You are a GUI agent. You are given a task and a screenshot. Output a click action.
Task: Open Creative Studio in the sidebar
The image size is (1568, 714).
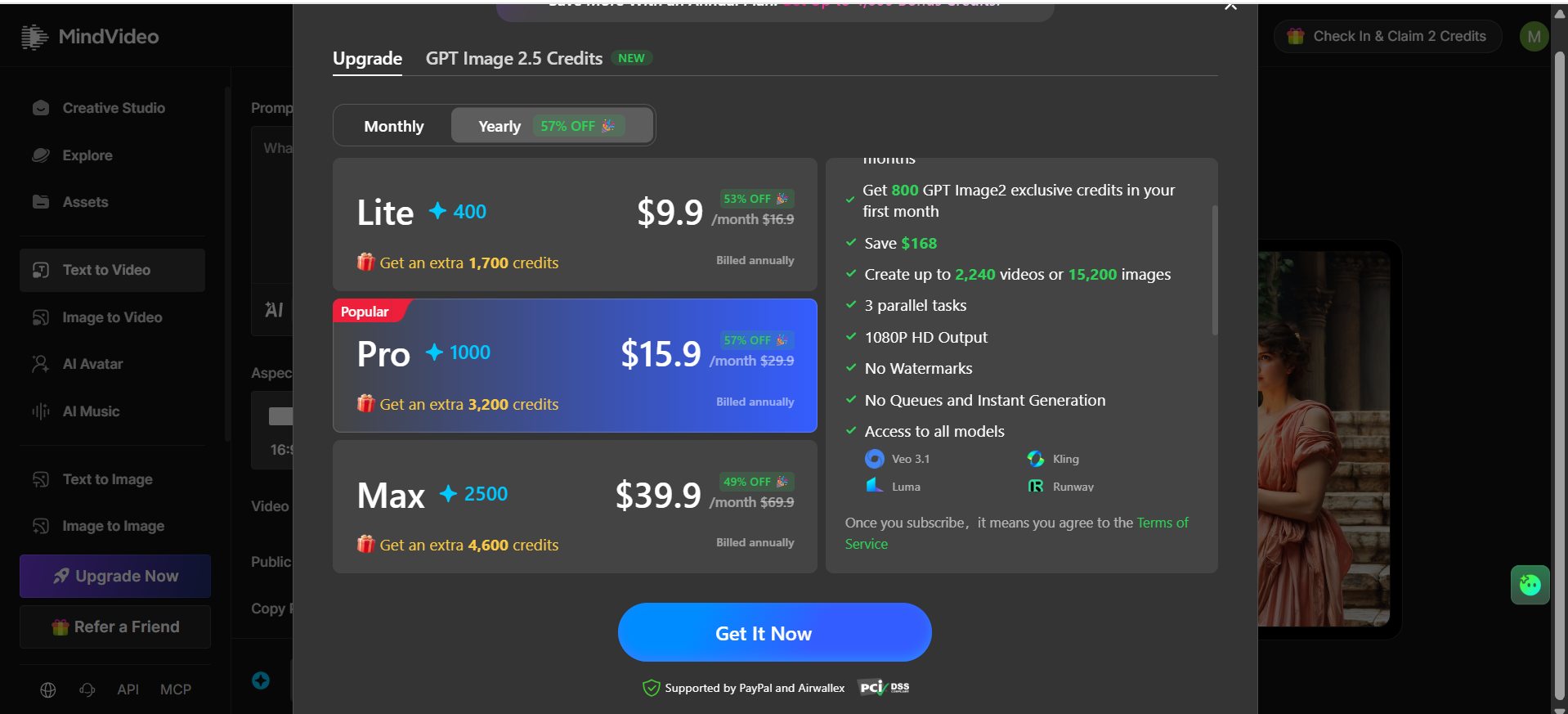click(x=113, y=108)
